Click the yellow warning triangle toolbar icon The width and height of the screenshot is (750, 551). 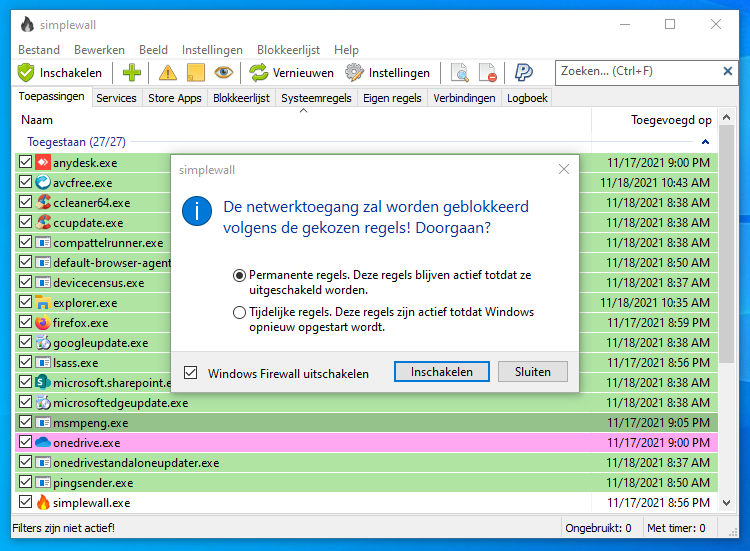pos(167,72)
